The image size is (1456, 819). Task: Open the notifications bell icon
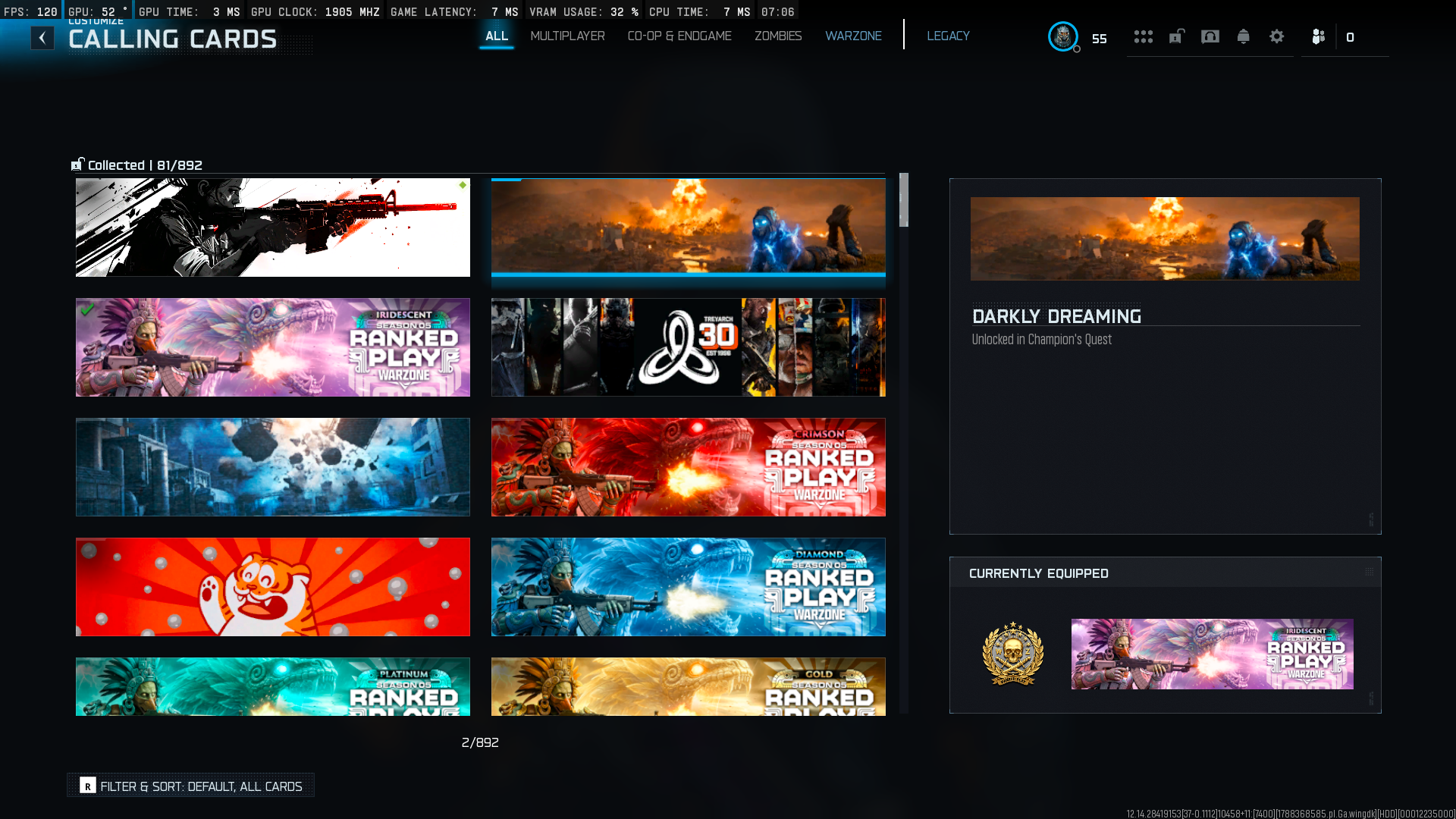point(1244,36)
